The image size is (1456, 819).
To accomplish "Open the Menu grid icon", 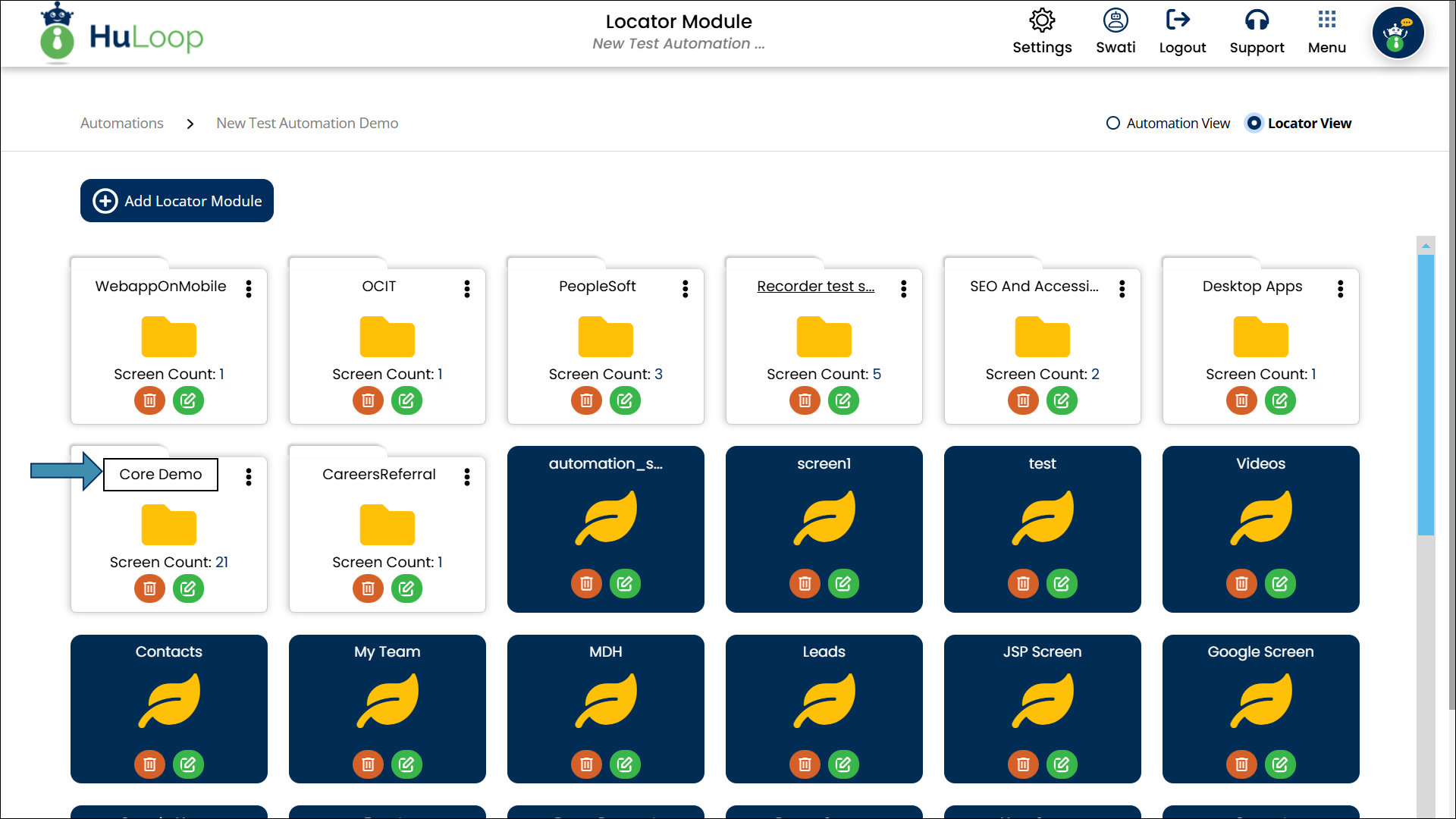I will [1326, 20].
